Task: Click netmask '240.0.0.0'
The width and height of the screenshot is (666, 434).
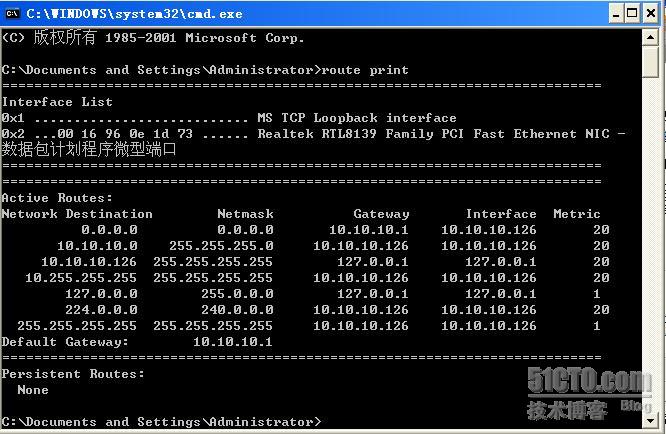Action: (237, 310)
